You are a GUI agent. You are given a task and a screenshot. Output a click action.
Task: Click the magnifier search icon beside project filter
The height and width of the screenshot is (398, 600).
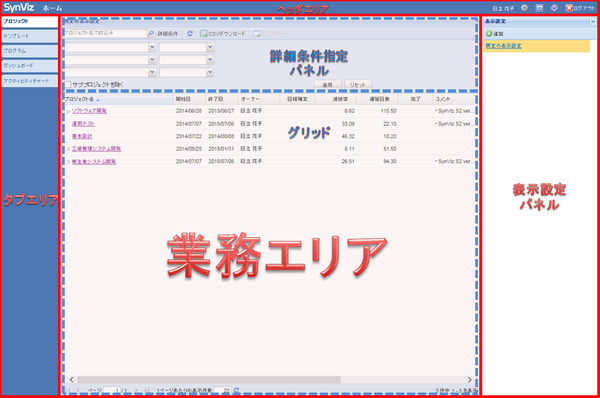tap(151, 33)
